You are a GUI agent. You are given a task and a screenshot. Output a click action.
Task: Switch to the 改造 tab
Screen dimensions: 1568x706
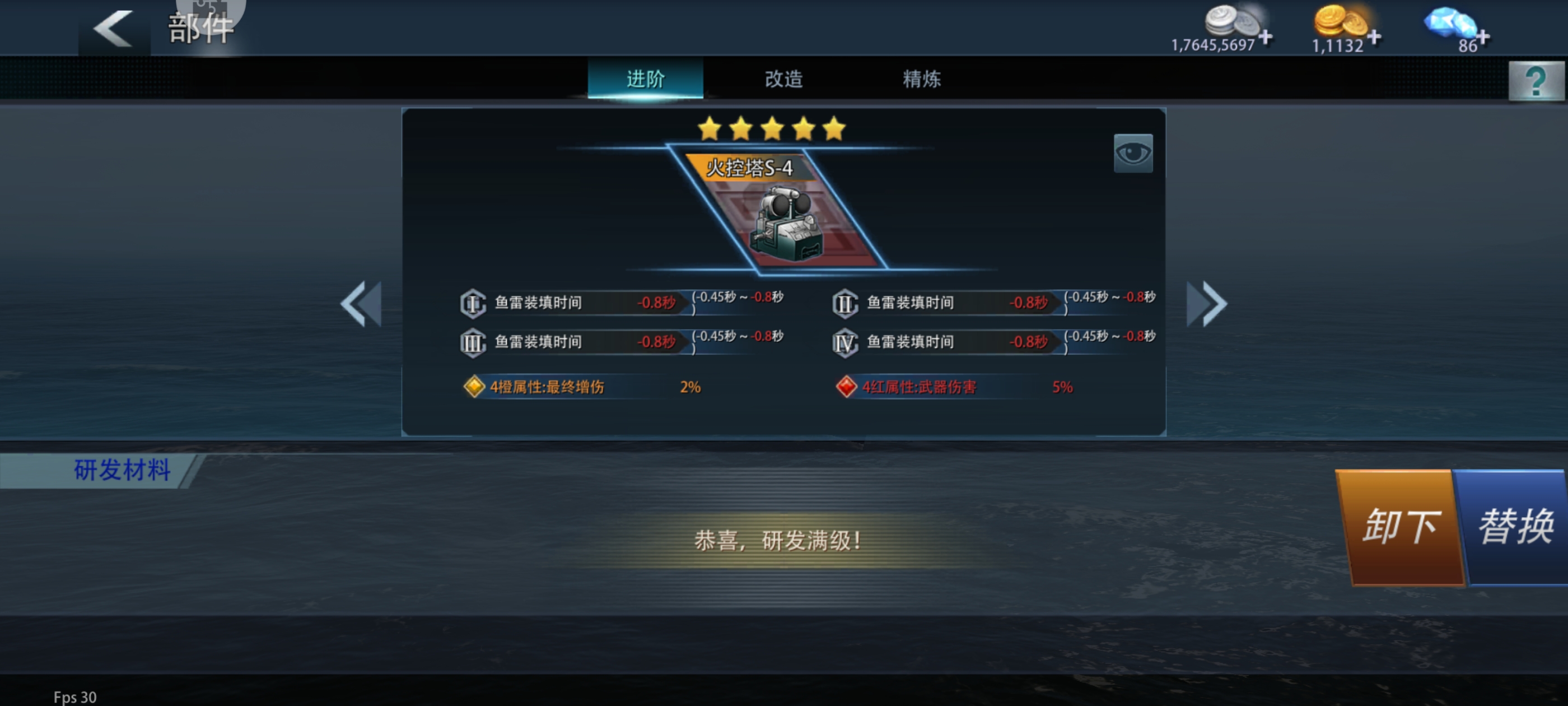click(783, 78)
